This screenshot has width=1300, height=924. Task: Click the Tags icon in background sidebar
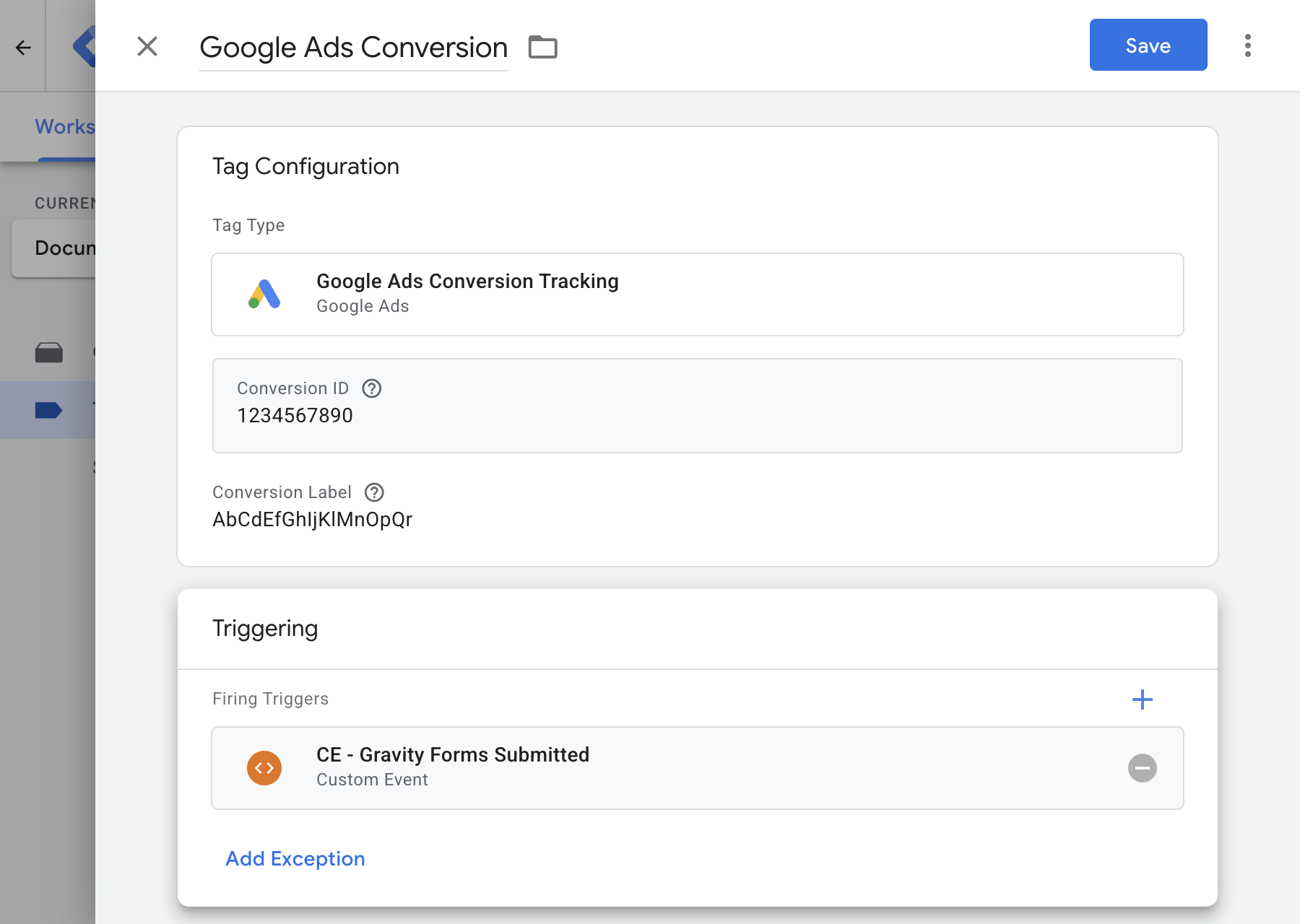click(x=48, y=411)
